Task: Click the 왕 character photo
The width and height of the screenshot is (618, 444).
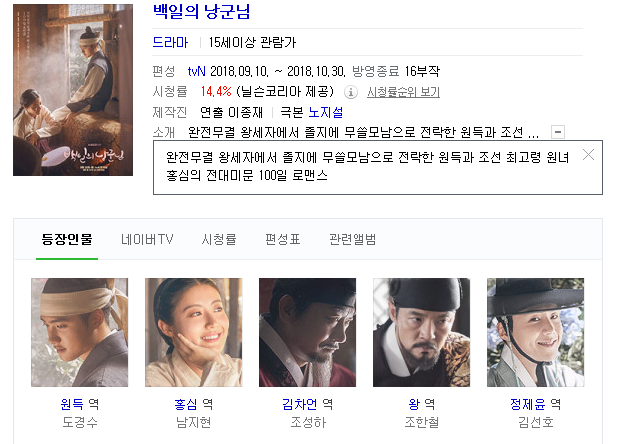Action: point(421,332)
